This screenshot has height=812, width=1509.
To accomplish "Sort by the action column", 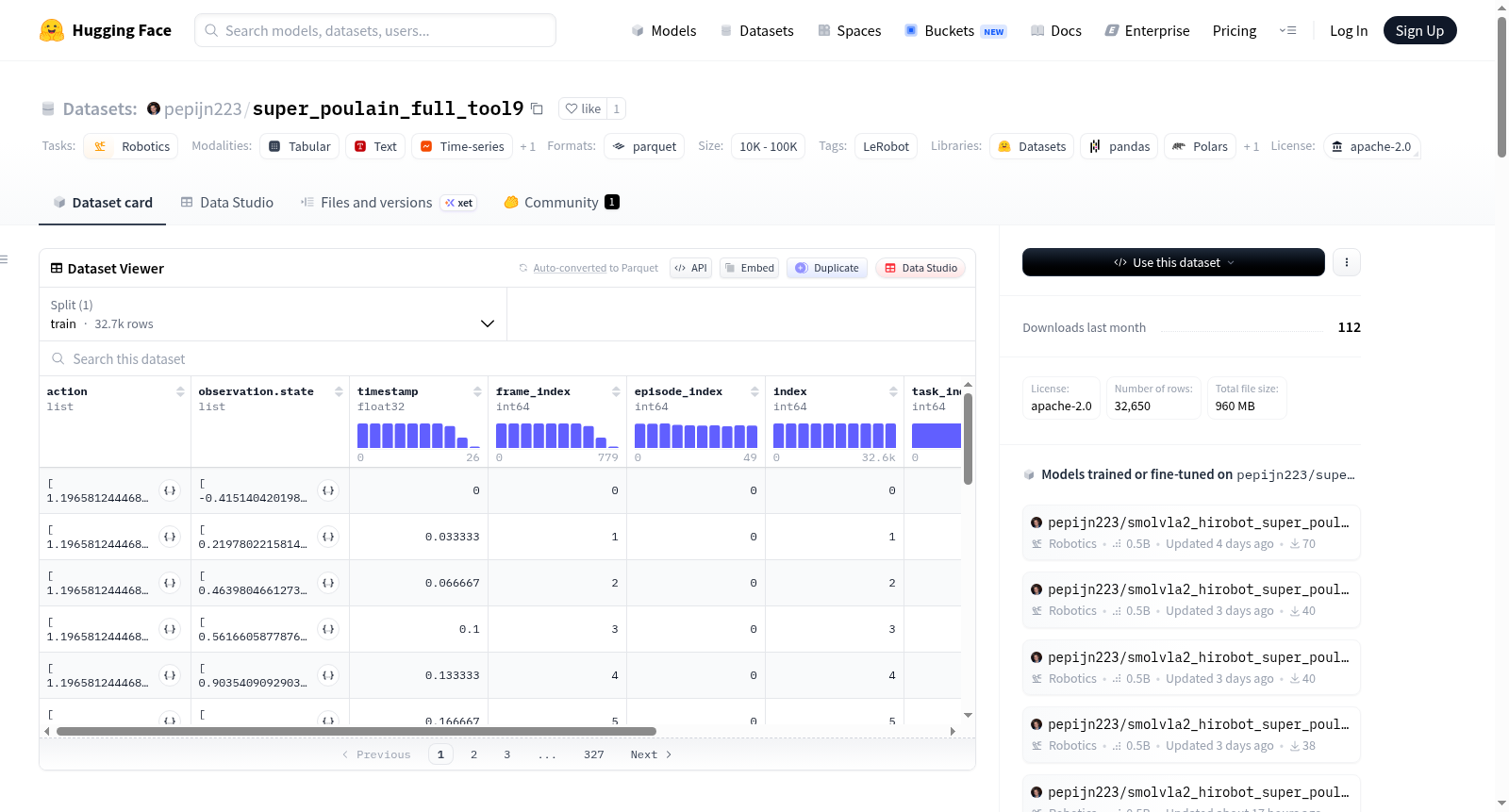I will (180, 391).
